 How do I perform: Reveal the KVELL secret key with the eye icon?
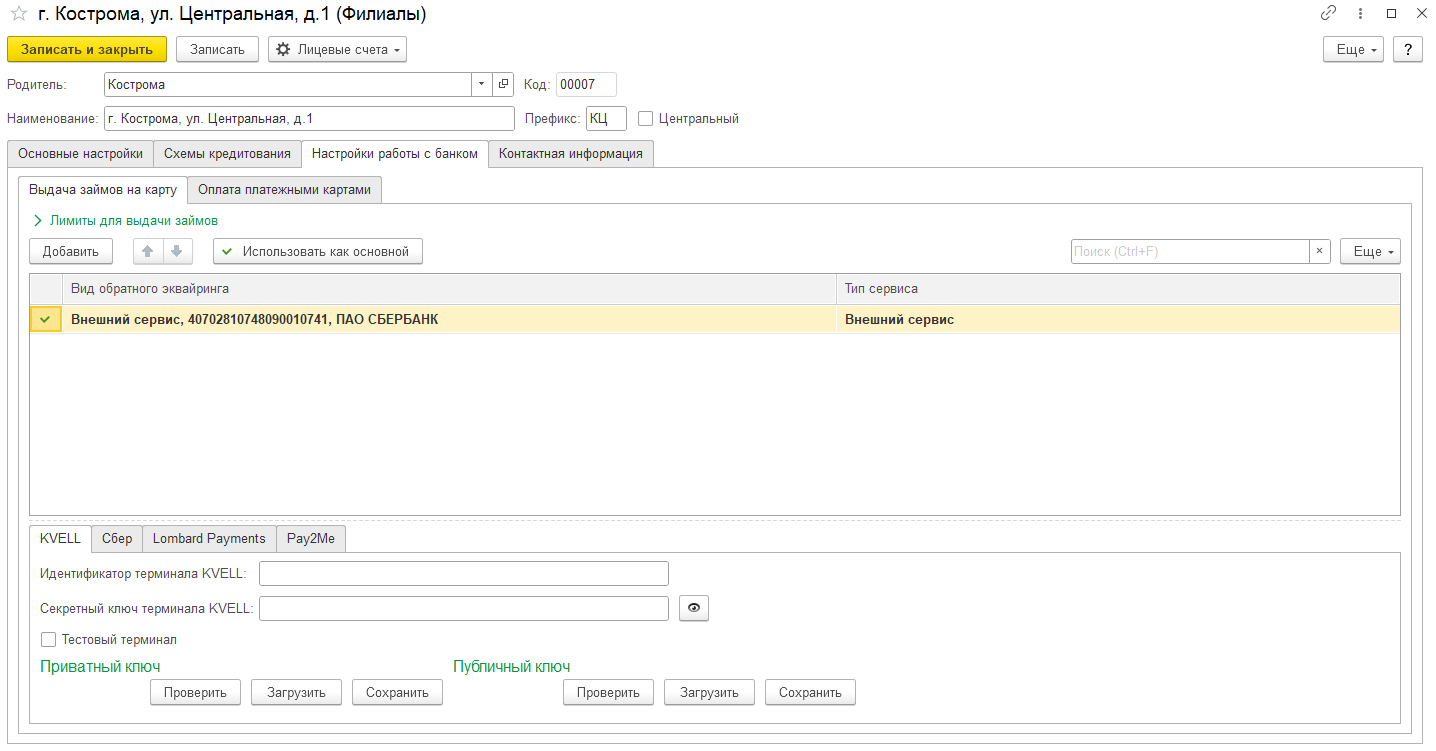(694, 608)
